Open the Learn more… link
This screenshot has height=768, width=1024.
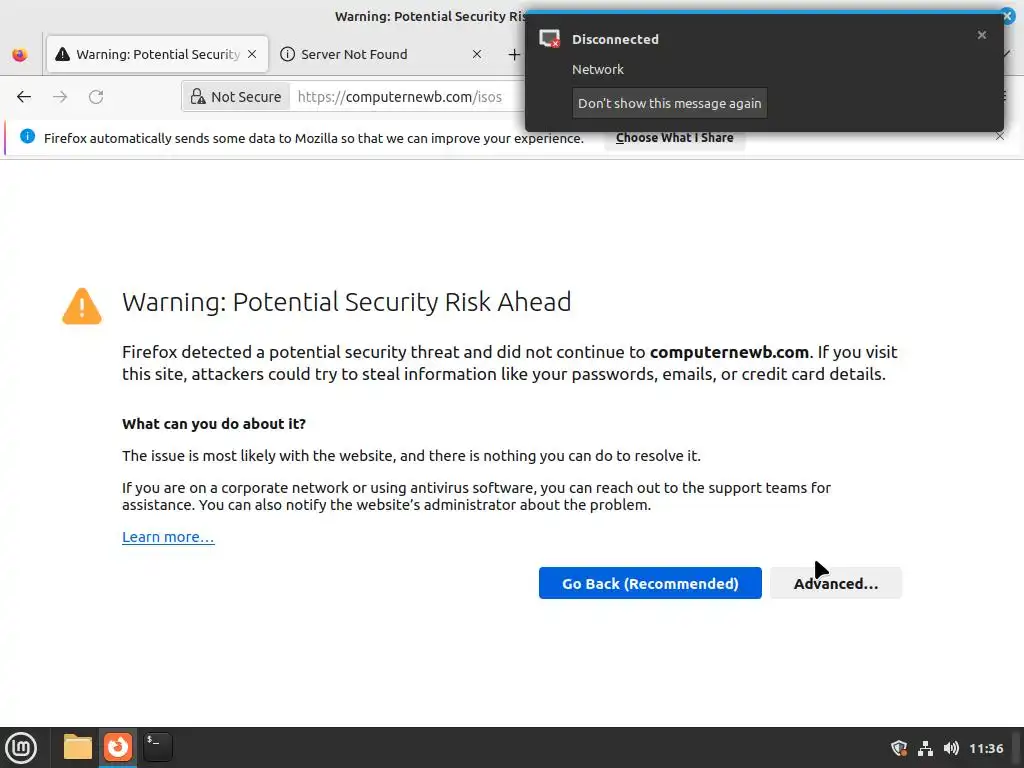click(168, 537)
